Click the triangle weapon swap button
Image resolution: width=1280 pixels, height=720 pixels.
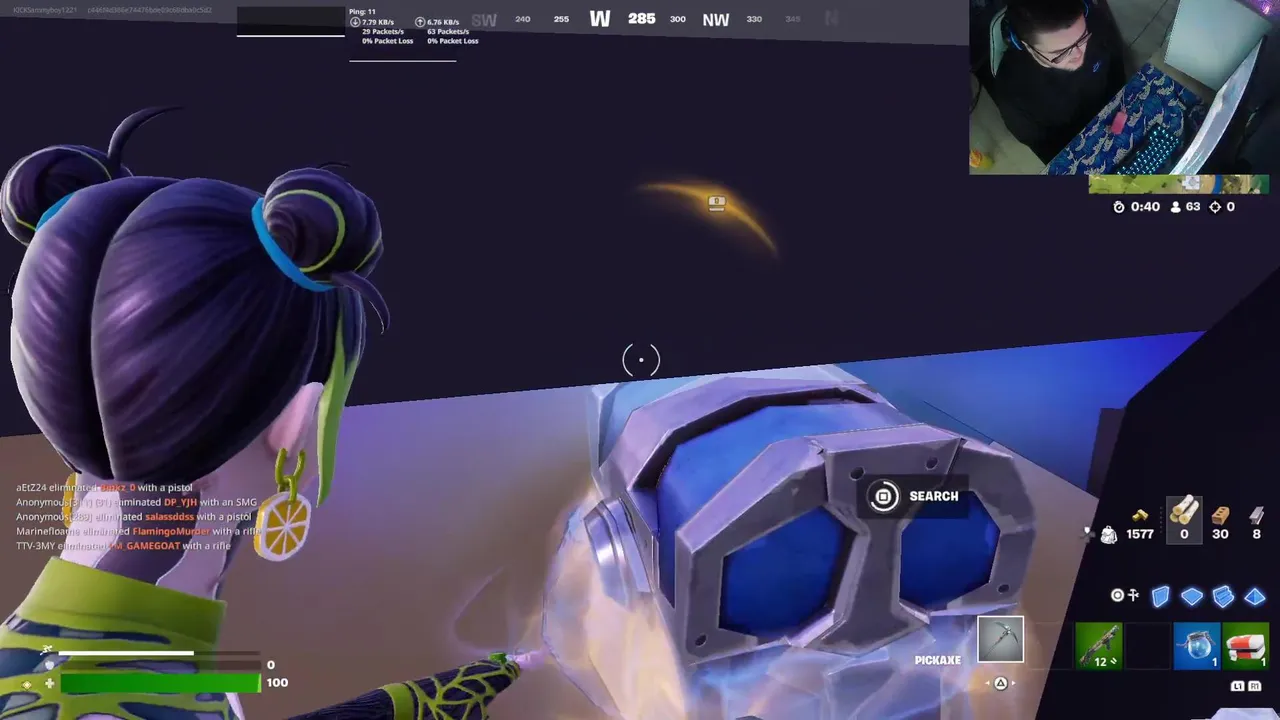[1000, 683]
